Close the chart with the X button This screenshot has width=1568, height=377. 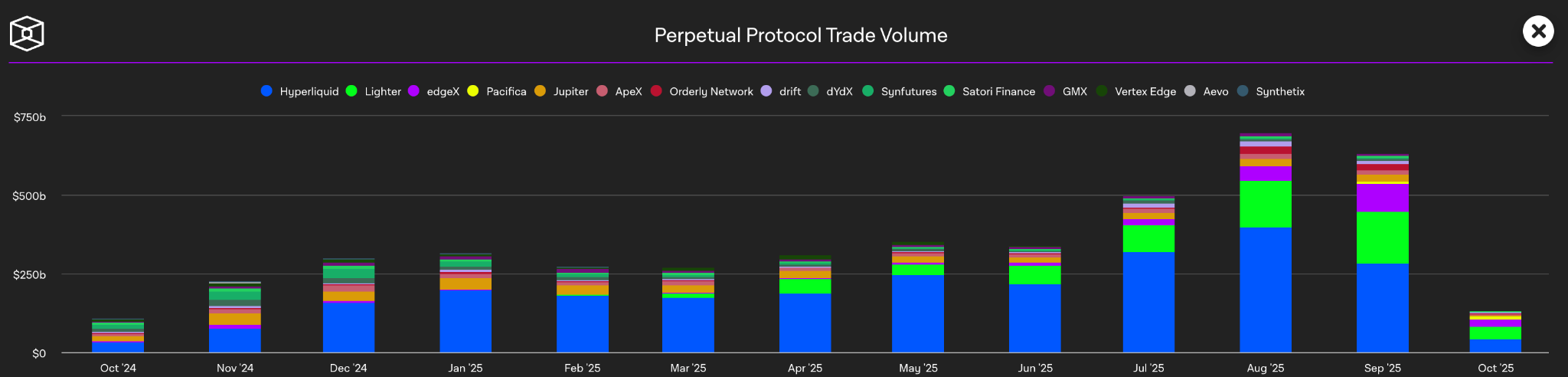tap(1537, 31)
